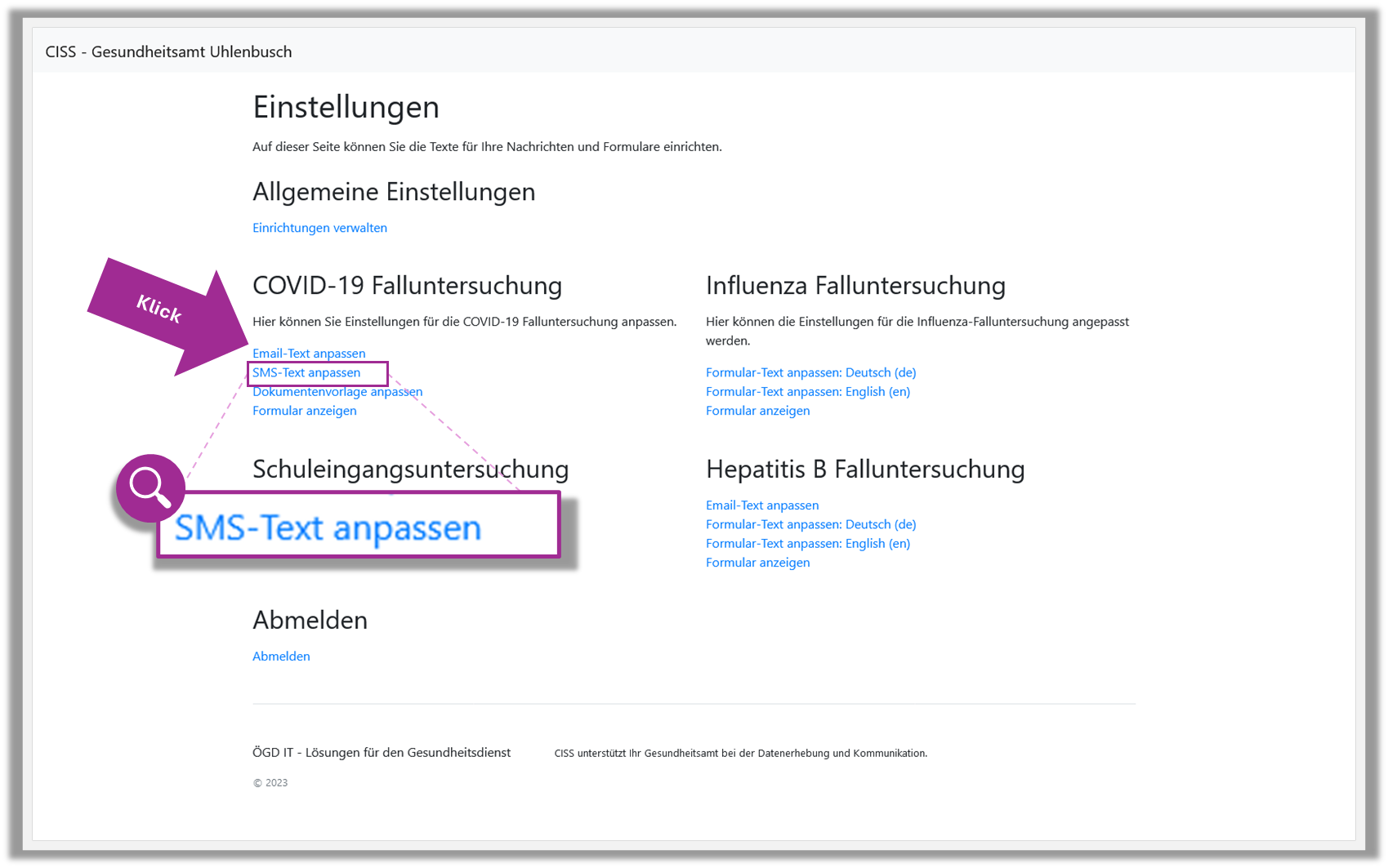Click the purple magnifying glass icon

click(x=150, y=487)
